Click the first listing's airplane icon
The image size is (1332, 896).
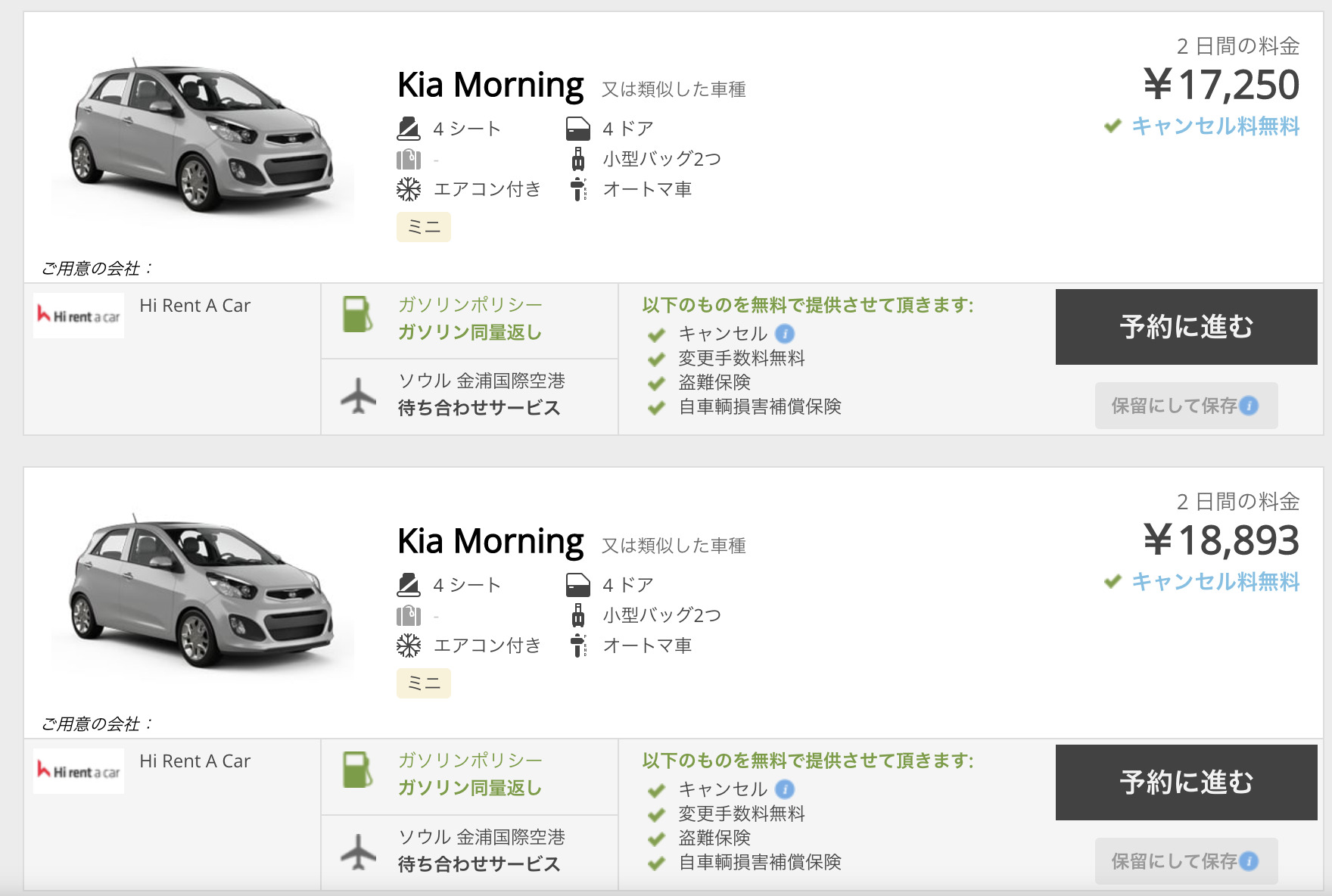click(358, 395)
